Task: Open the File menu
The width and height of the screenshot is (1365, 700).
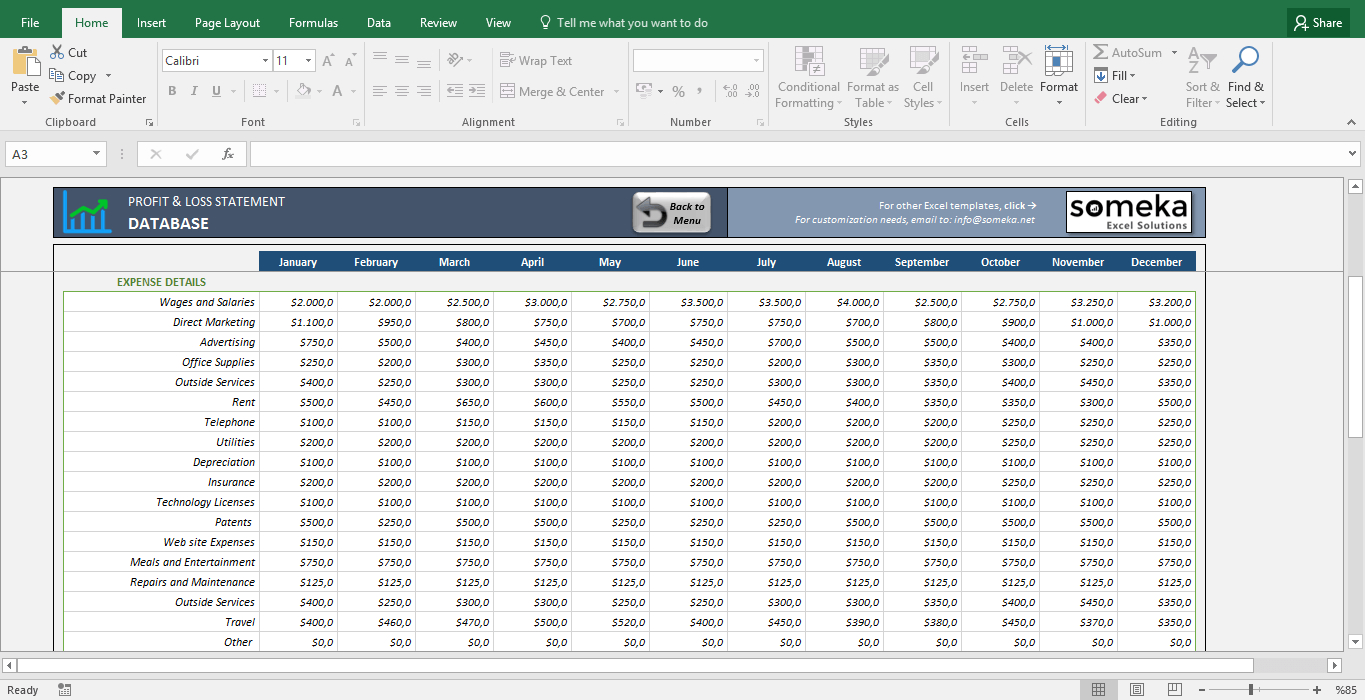Action: point(30,23)
